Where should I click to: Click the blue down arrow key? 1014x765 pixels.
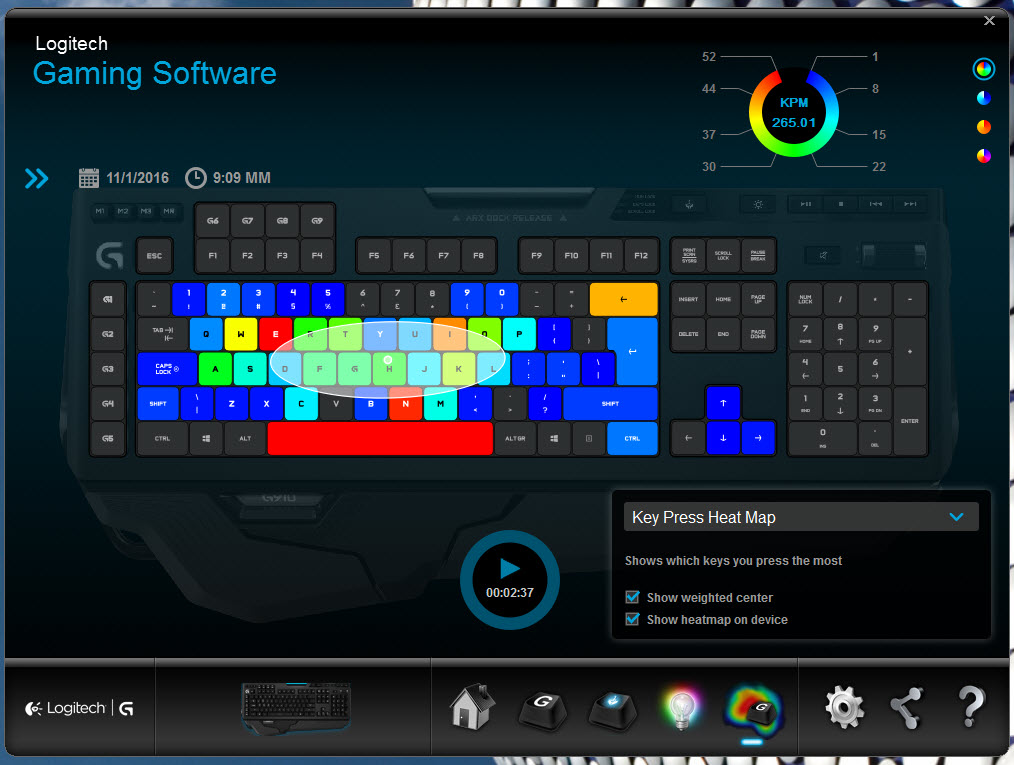tap(723, 438)
